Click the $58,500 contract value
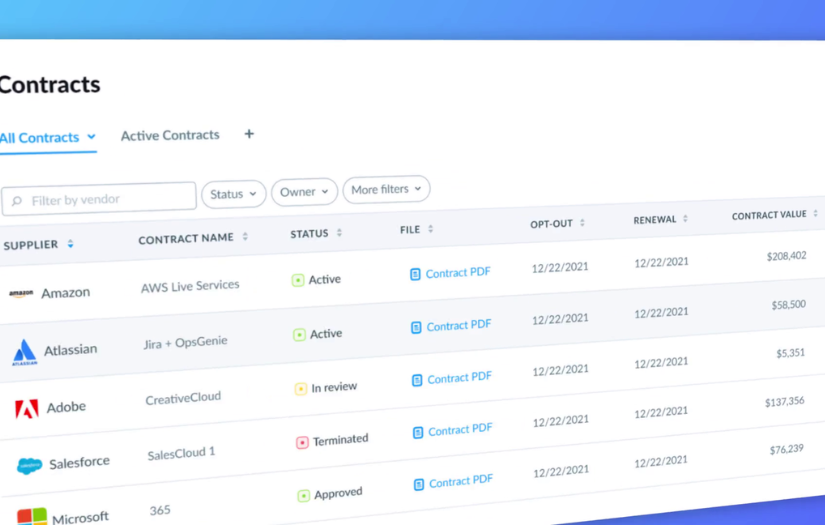Image resolution: width=825 pixels, height=525 pixels. coord(789,305)
